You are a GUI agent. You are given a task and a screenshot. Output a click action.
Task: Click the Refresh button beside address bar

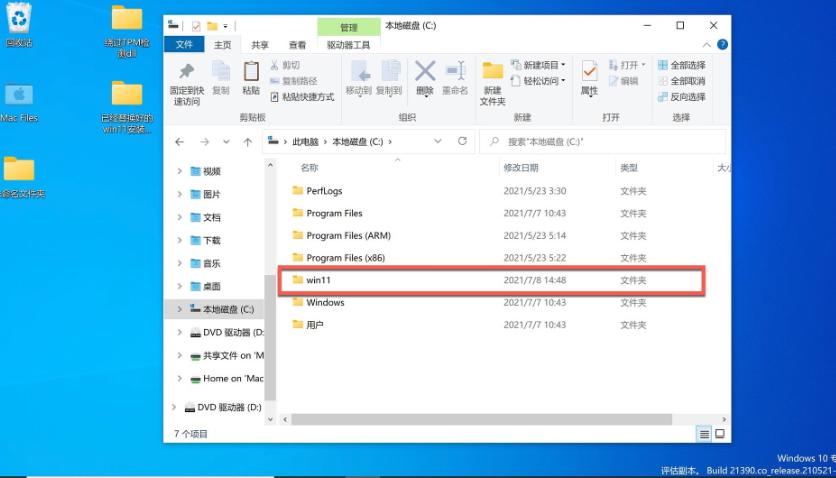pos(462,141)
